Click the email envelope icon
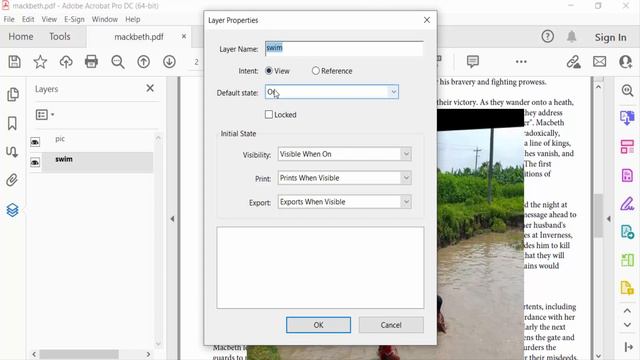Screen dimensions: 640x360 (x=600, y=62)
